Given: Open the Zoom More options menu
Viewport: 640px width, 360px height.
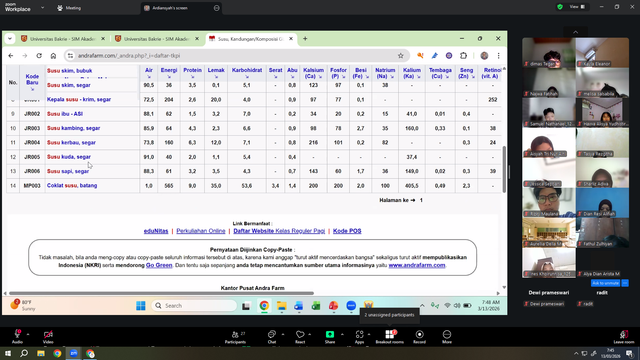Looking at the screenshot, I should click(x=447, y=336).
